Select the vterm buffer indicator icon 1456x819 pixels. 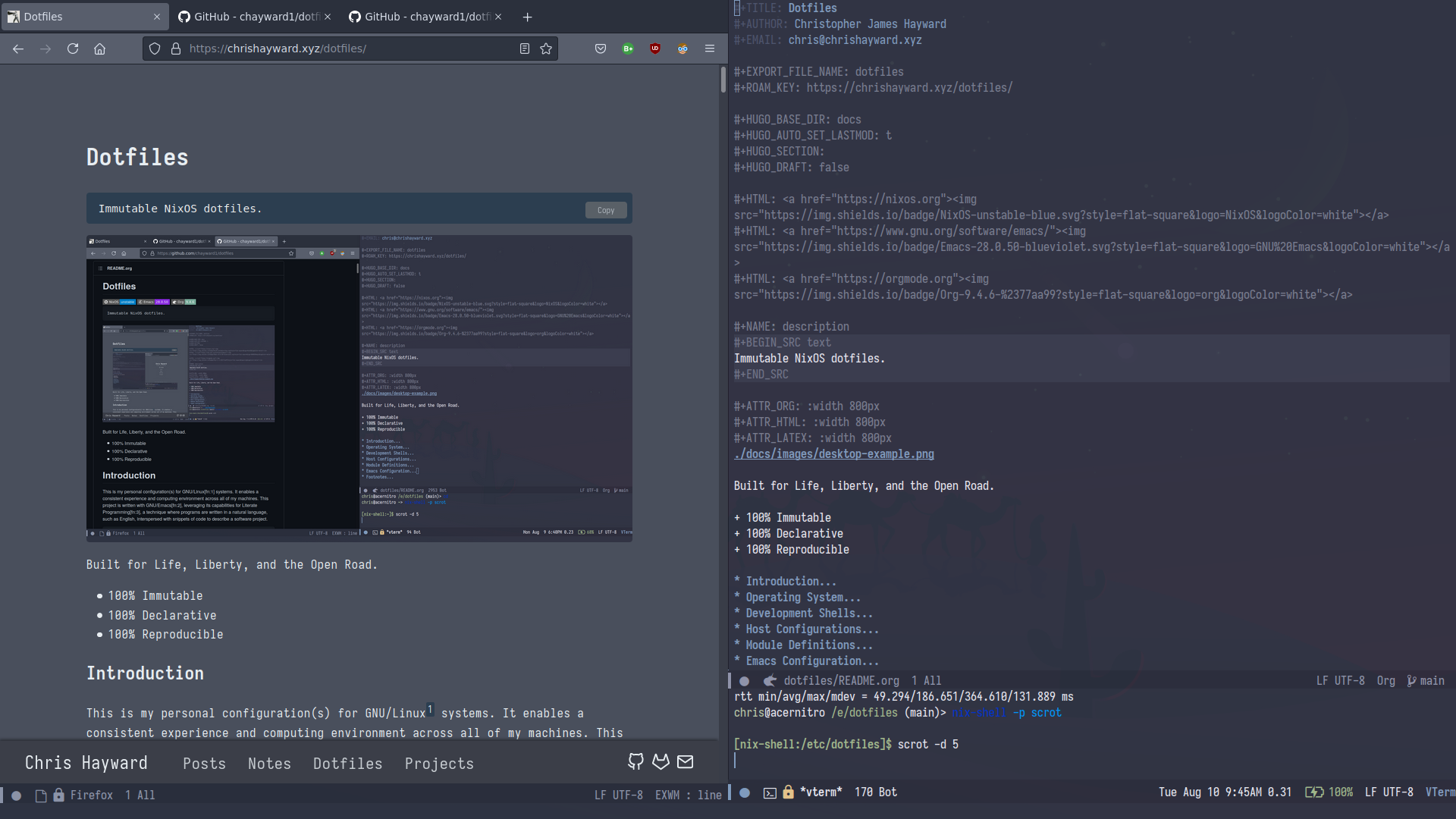[769, 791]
